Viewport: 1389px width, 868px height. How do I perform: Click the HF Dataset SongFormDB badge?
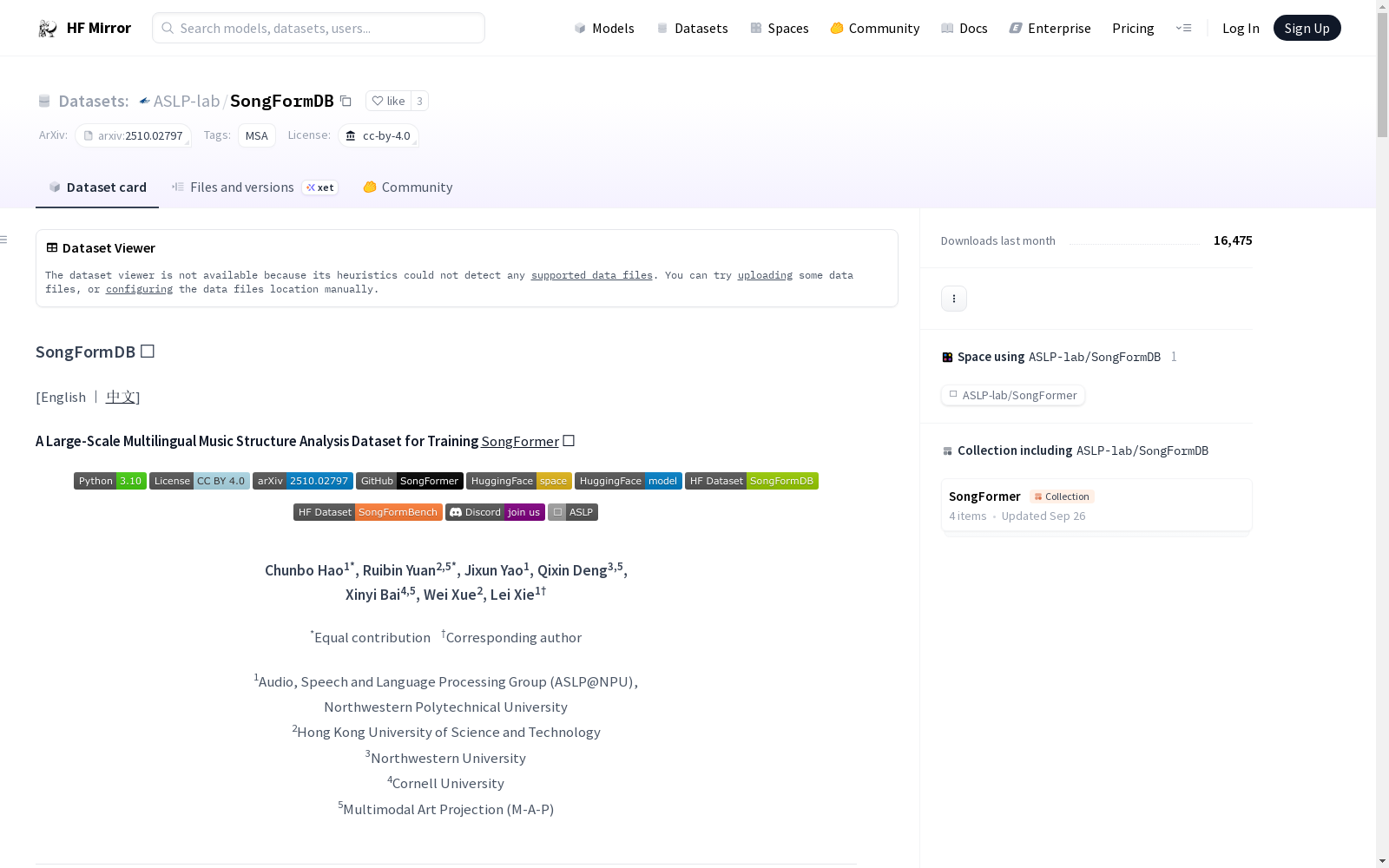(x=752, y=481)
